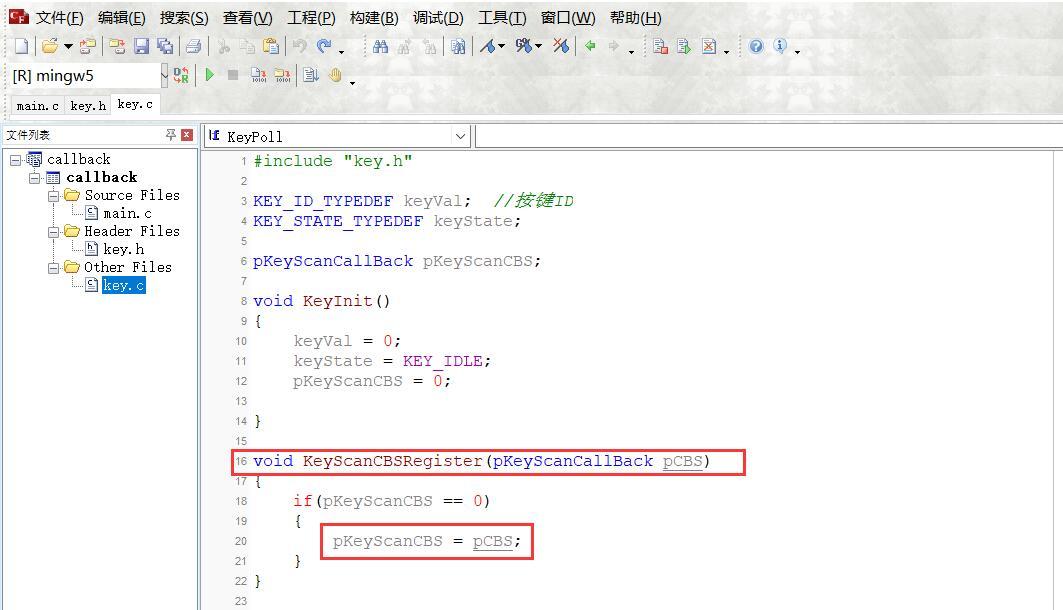Click KEY_IDLE on code line 11
1063x610 pixels.
point(442,361)
